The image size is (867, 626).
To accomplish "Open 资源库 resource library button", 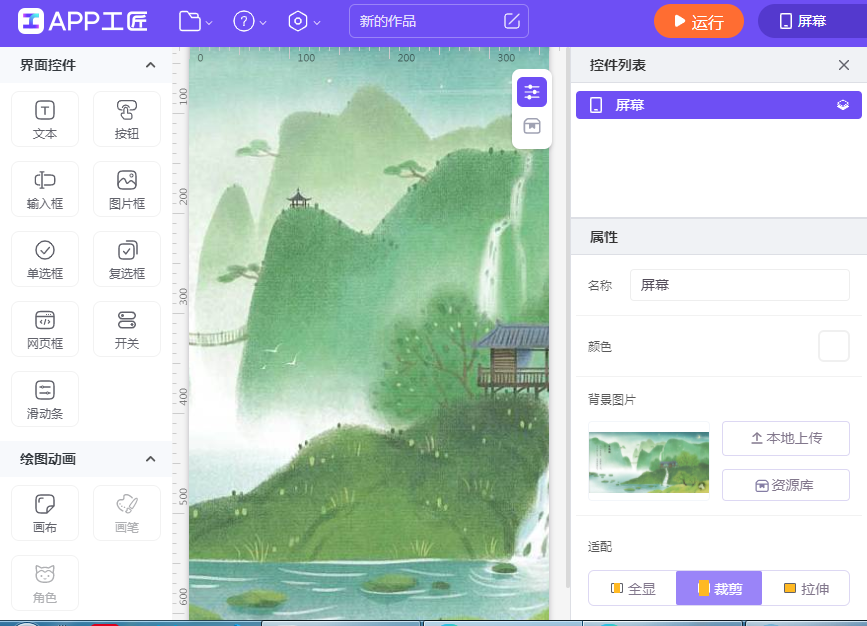I will click(x=786, y=485).
